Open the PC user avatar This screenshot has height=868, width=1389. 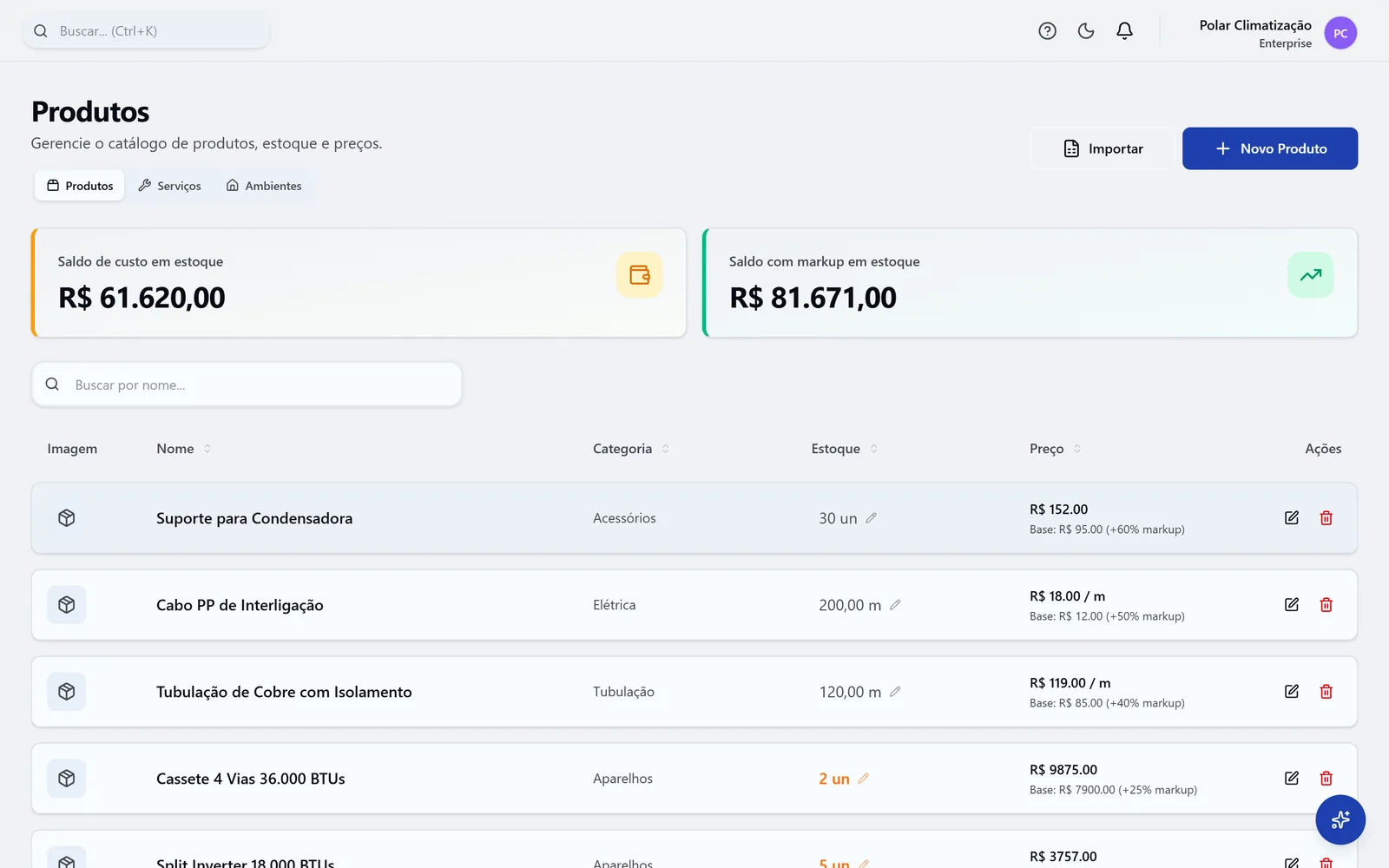[1340, 33]
